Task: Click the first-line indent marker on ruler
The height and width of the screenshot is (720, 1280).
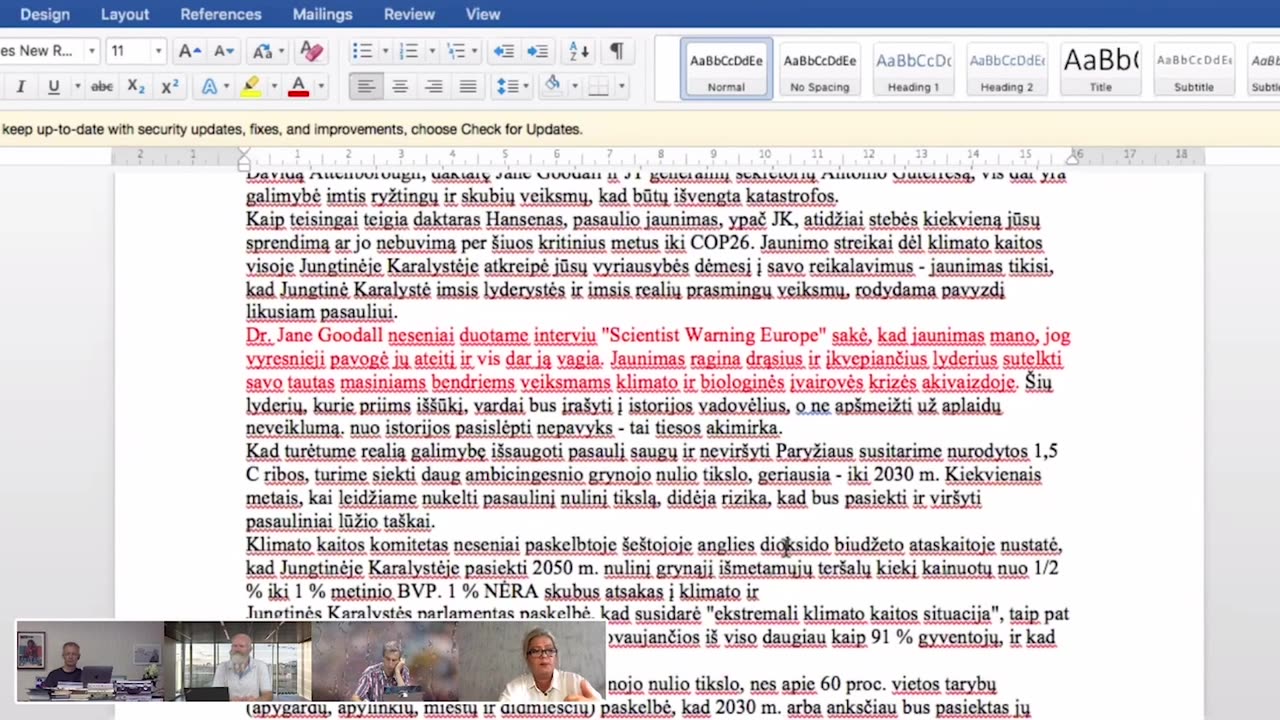Action: tap(244, 151)
